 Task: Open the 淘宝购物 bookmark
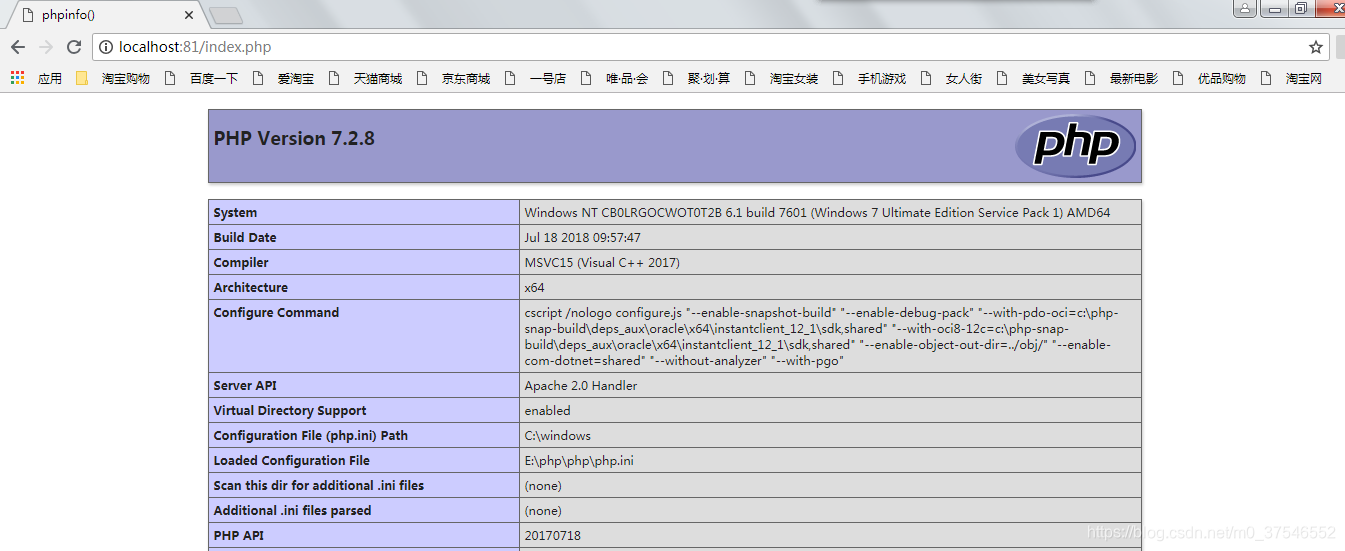[125, 78]
